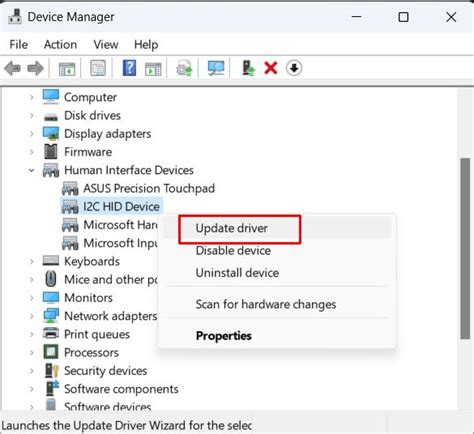Click Update device driver toolbar icon
Viewport: 474px width, 434px height.
[x=184, y=68]
